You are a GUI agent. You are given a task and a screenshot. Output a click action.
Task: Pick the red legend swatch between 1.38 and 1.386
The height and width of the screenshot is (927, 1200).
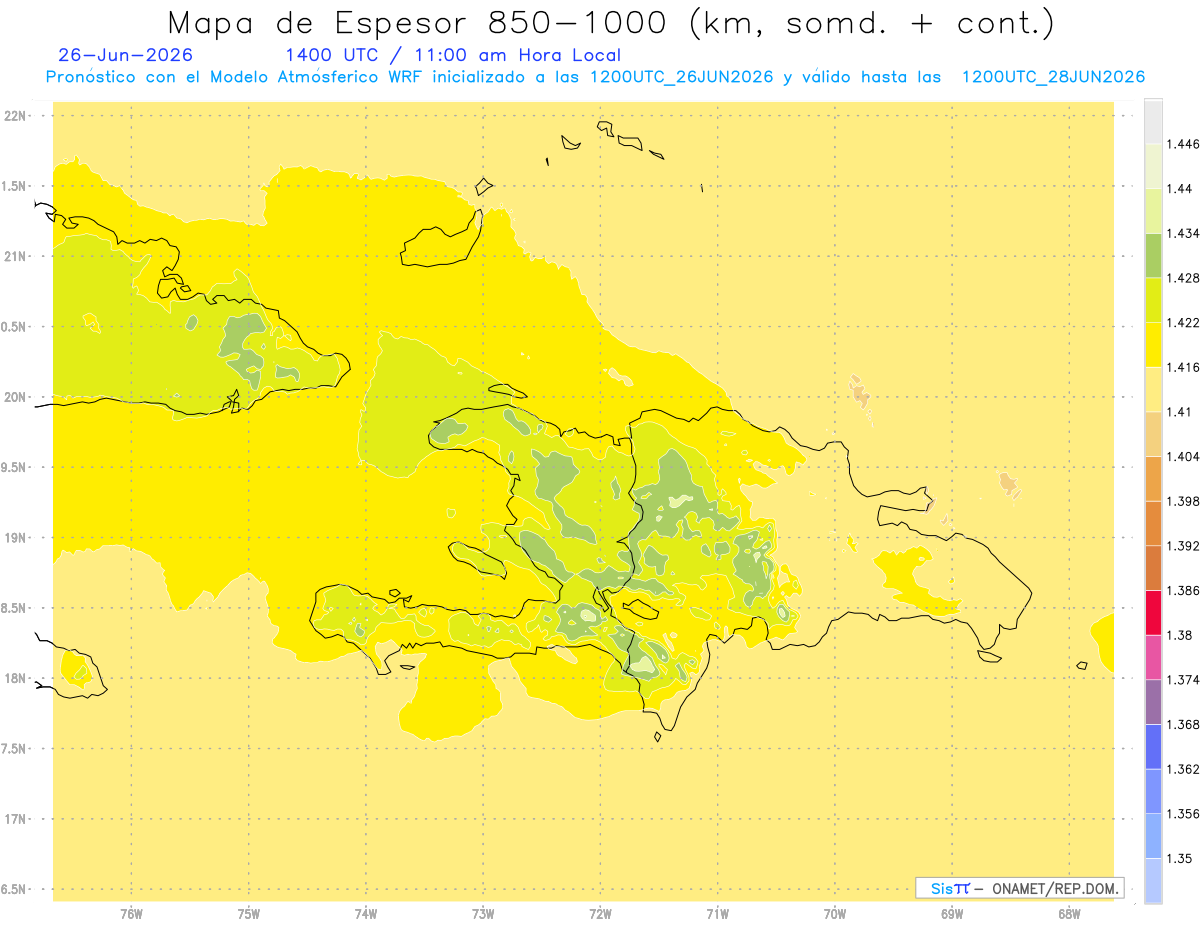point(1153,612)
